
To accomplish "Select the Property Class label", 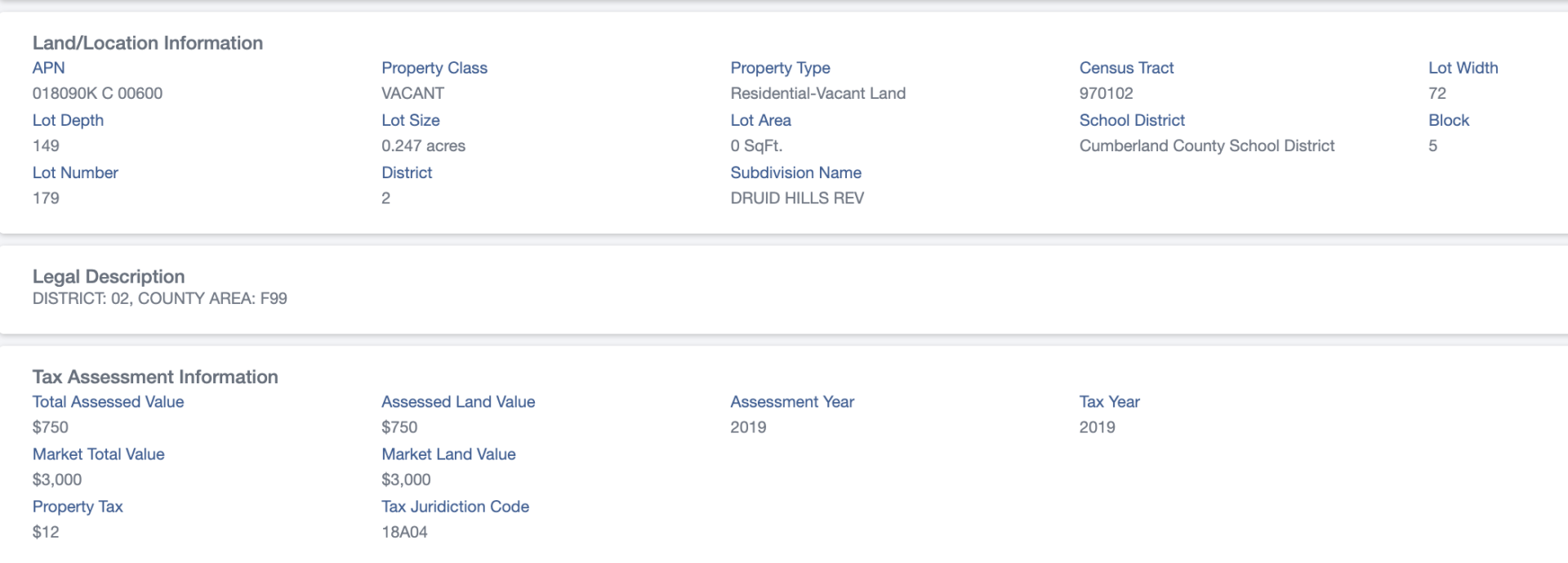I will coord(434,68).
